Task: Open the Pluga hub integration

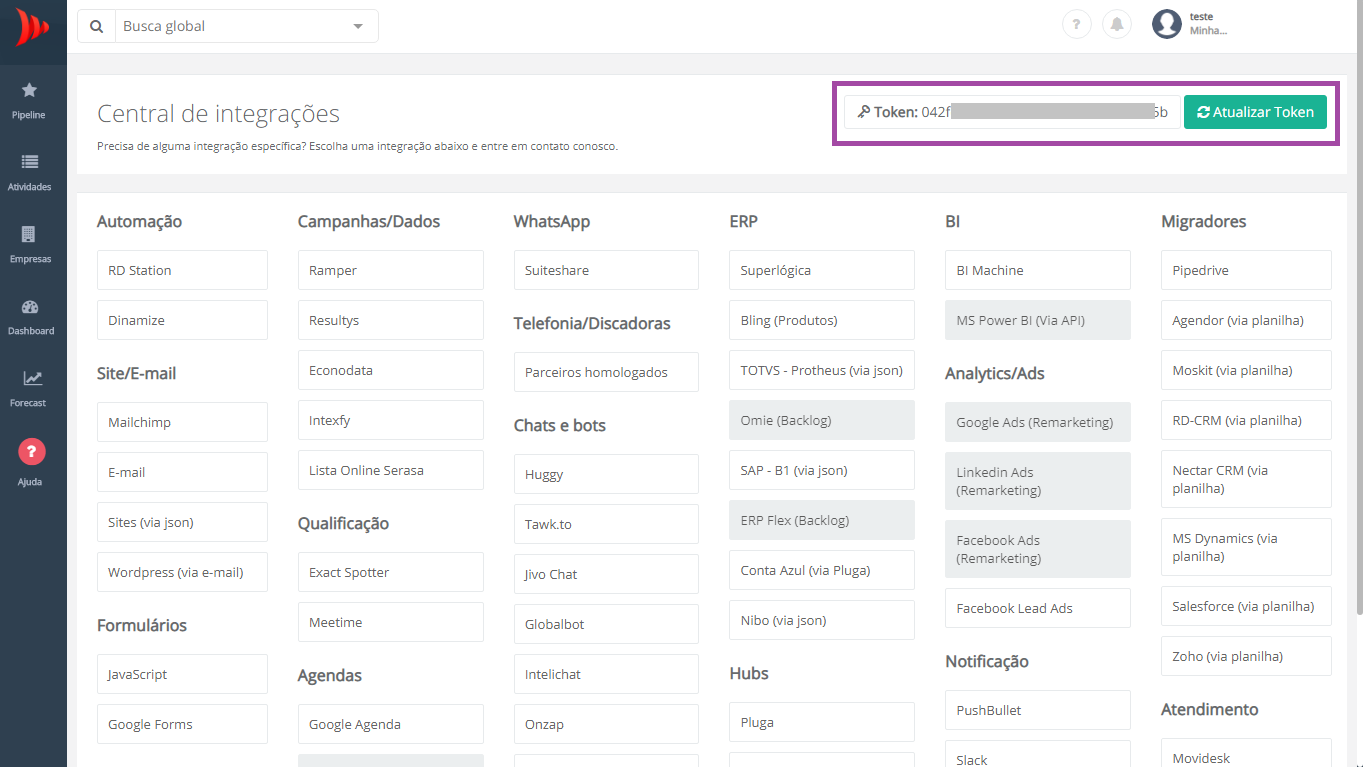Action: pos(822,722)
